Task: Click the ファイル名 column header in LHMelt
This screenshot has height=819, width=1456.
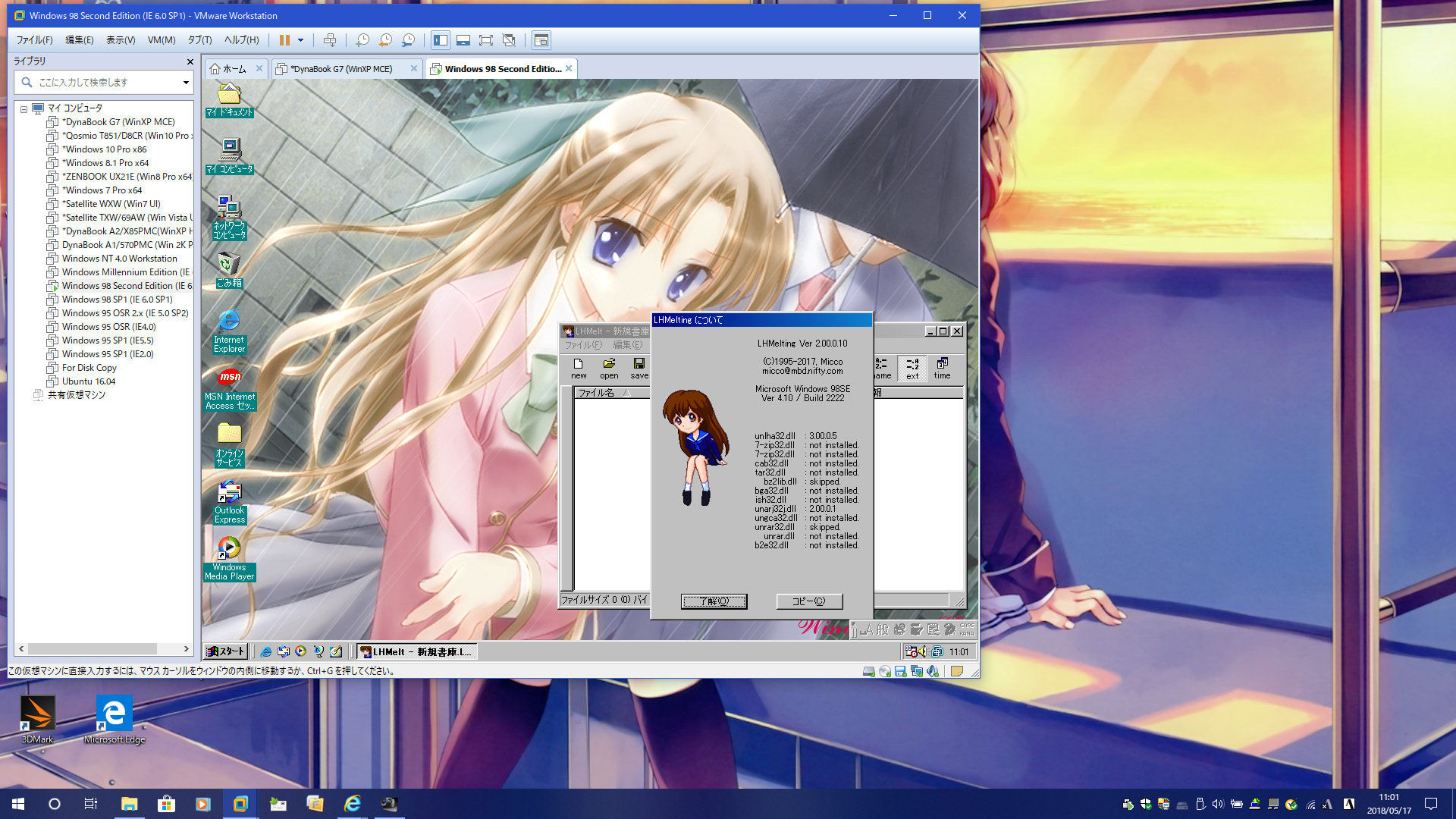Action: [612, 393]
